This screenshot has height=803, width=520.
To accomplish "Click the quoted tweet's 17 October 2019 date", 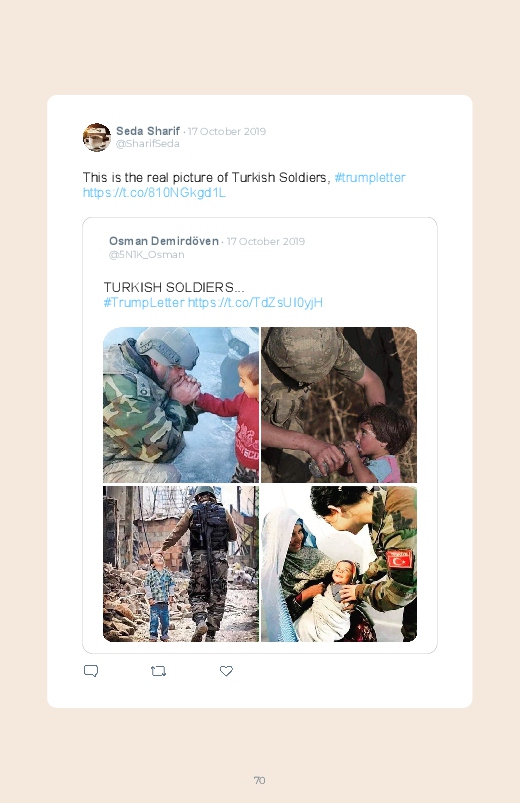I will coord(266,241).
